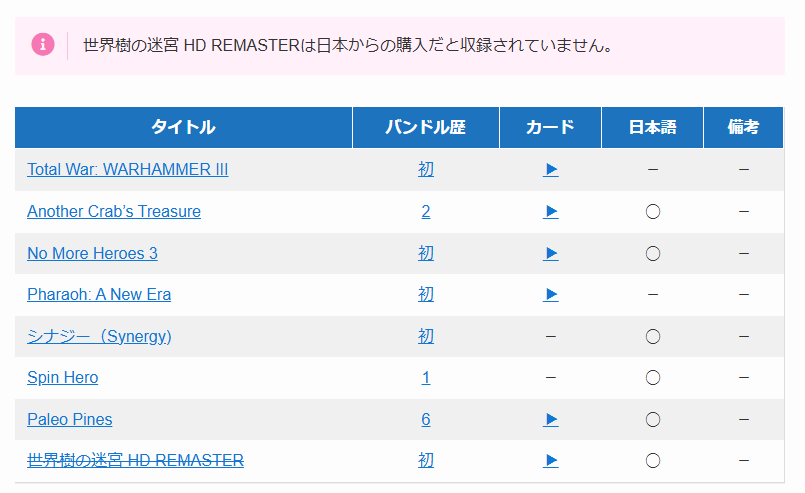Viewport: 805px width, 493px height.
Task: Open the No More Heroes 3 title link
Action: click(x=92, y=254)
